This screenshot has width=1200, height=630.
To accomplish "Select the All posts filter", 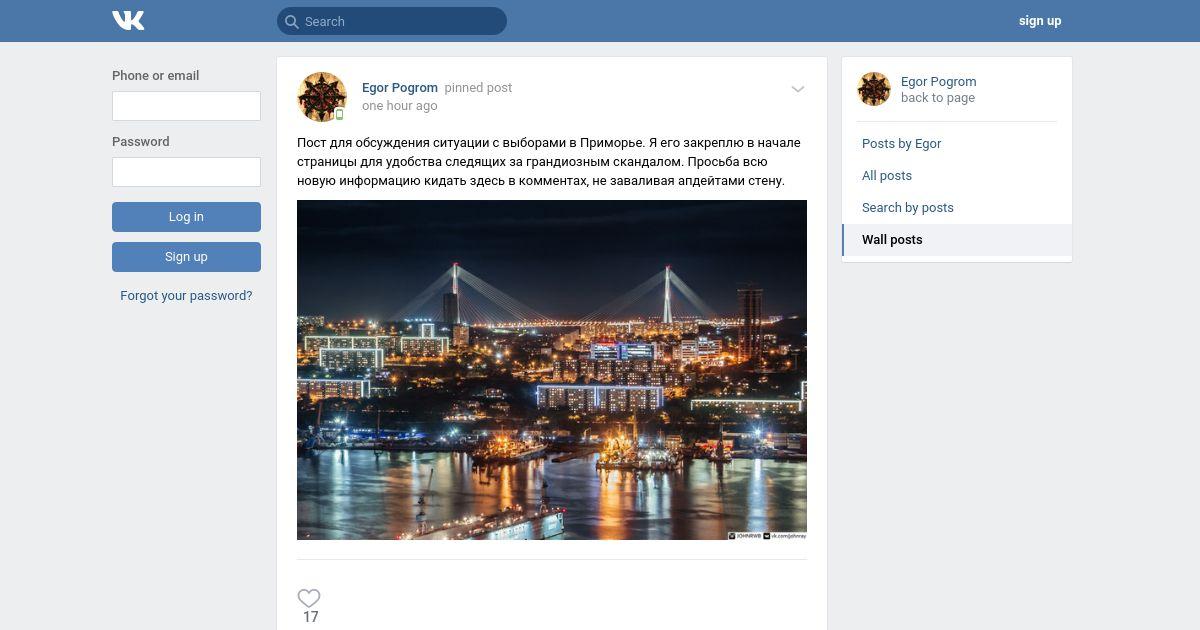I will (887, 175).
